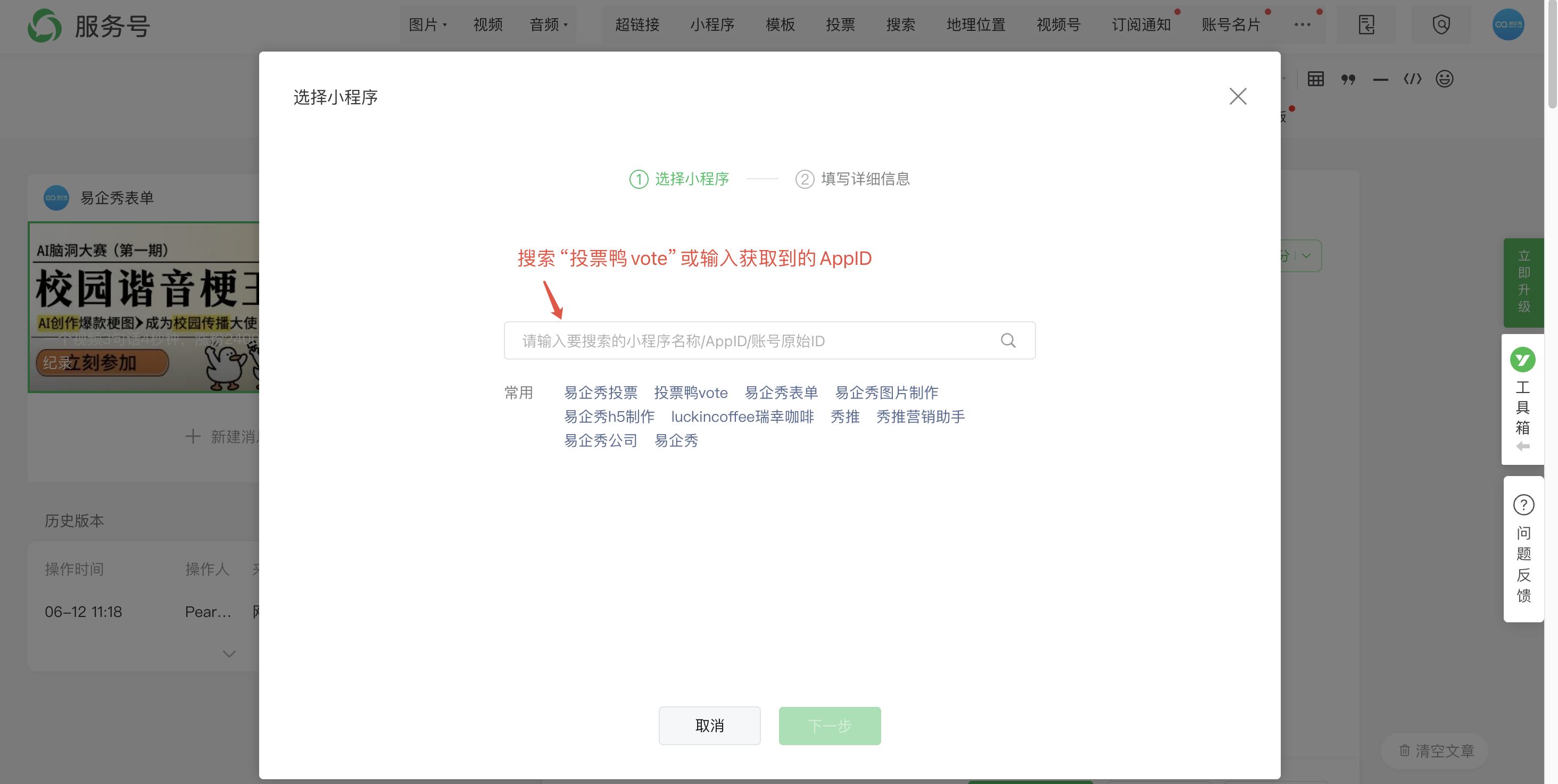Viewport: 1558px width, 784px height.
Task: Select 易企秀表单 link in common list
Action: coord(781,393)
